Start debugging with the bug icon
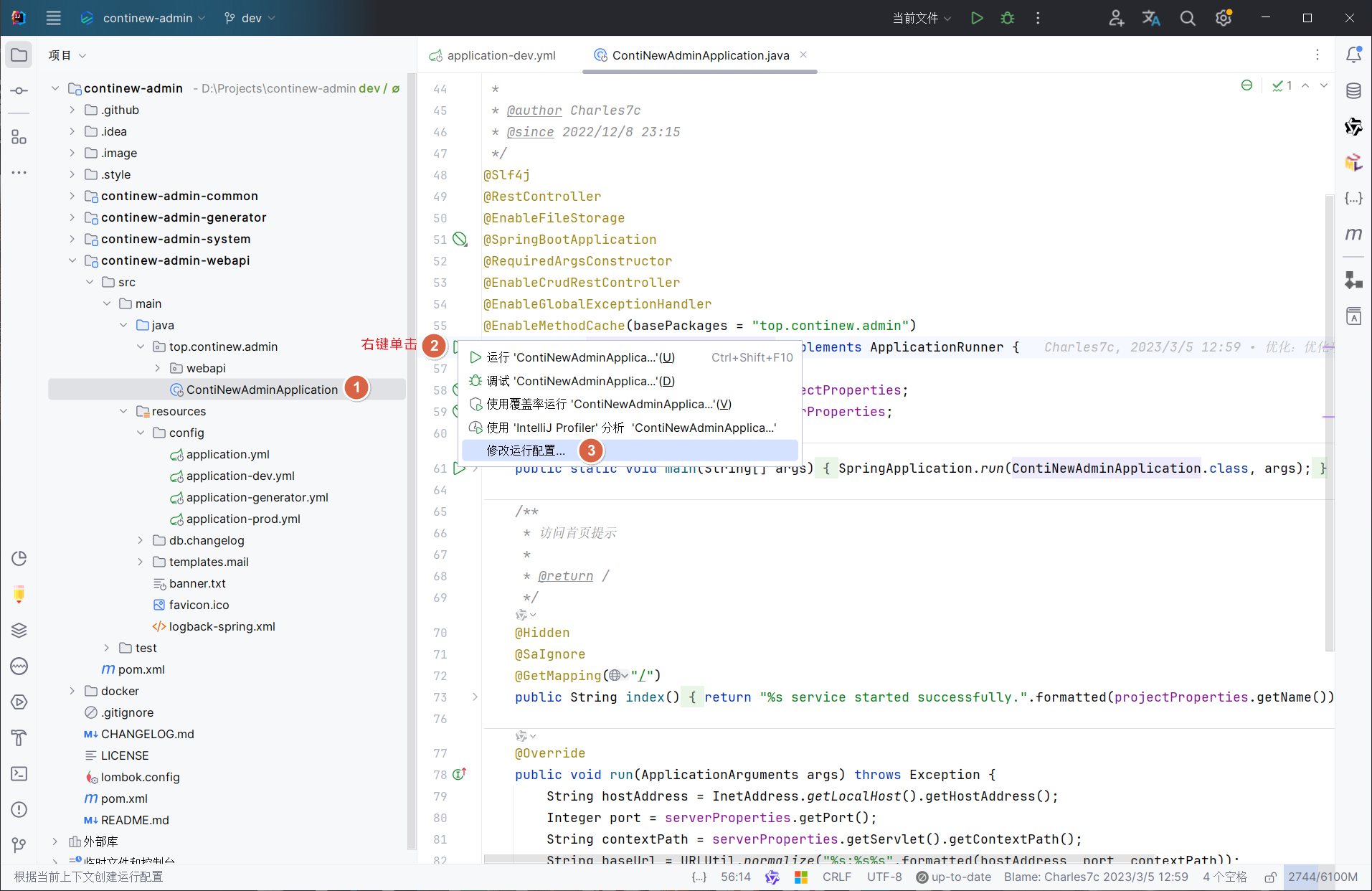Image resolution: width=1372 pixels, height=891 pixels. (1008, 18)
